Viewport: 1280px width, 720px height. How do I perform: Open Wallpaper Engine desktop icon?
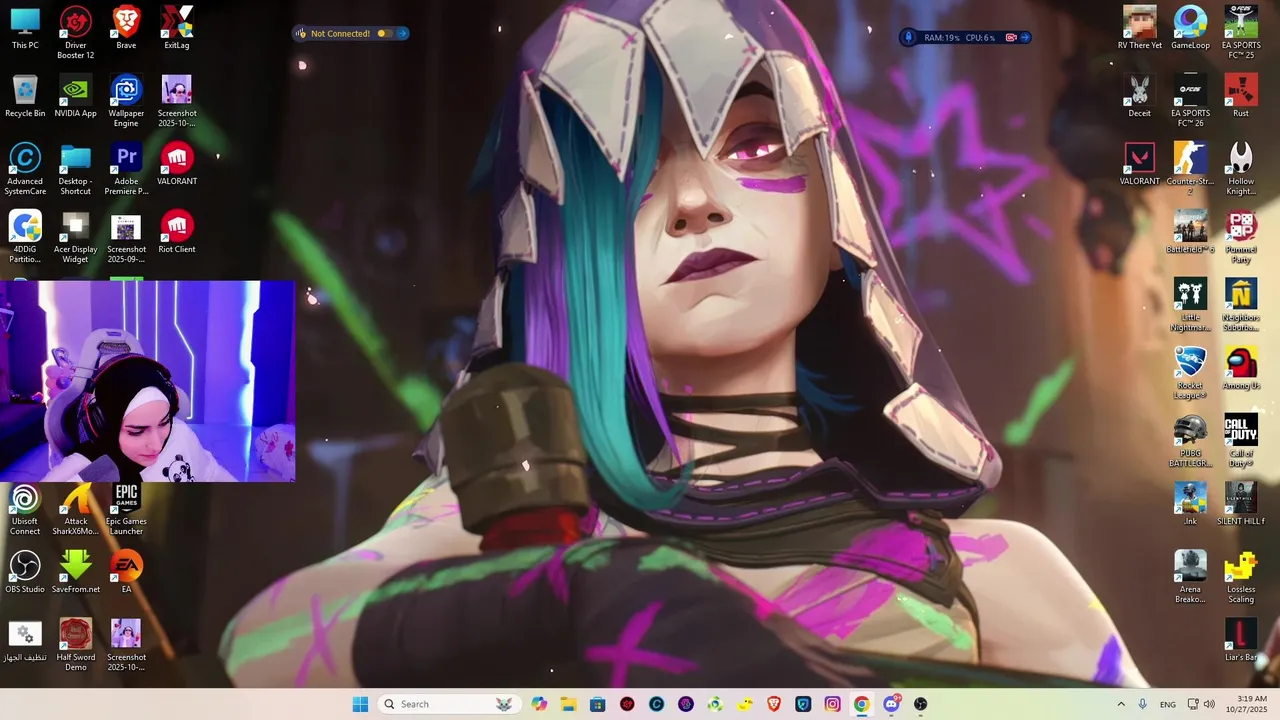coord(126,101)
